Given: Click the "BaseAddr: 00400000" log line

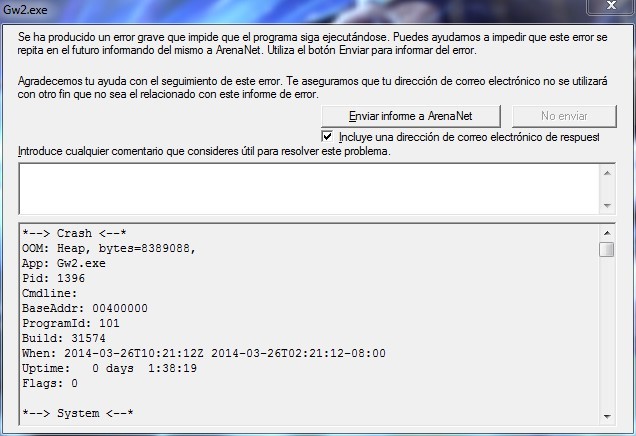Looking at the screenshot, I should point(85,308).
